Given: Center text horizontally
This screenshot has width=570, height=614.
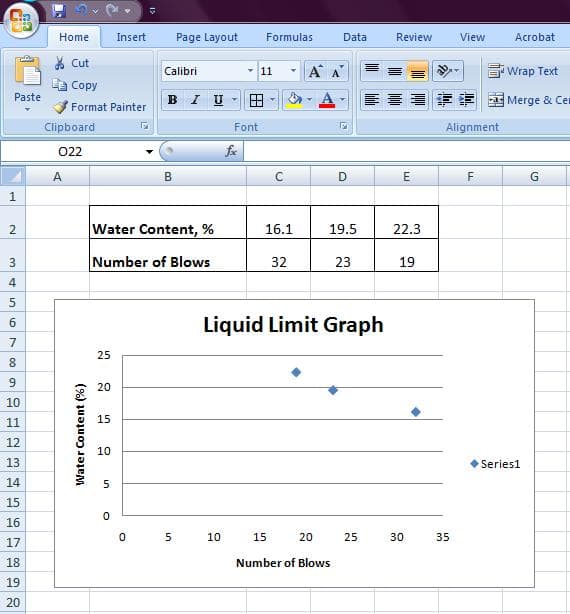Looking at the screenshot, I should (x=395, y=100).
